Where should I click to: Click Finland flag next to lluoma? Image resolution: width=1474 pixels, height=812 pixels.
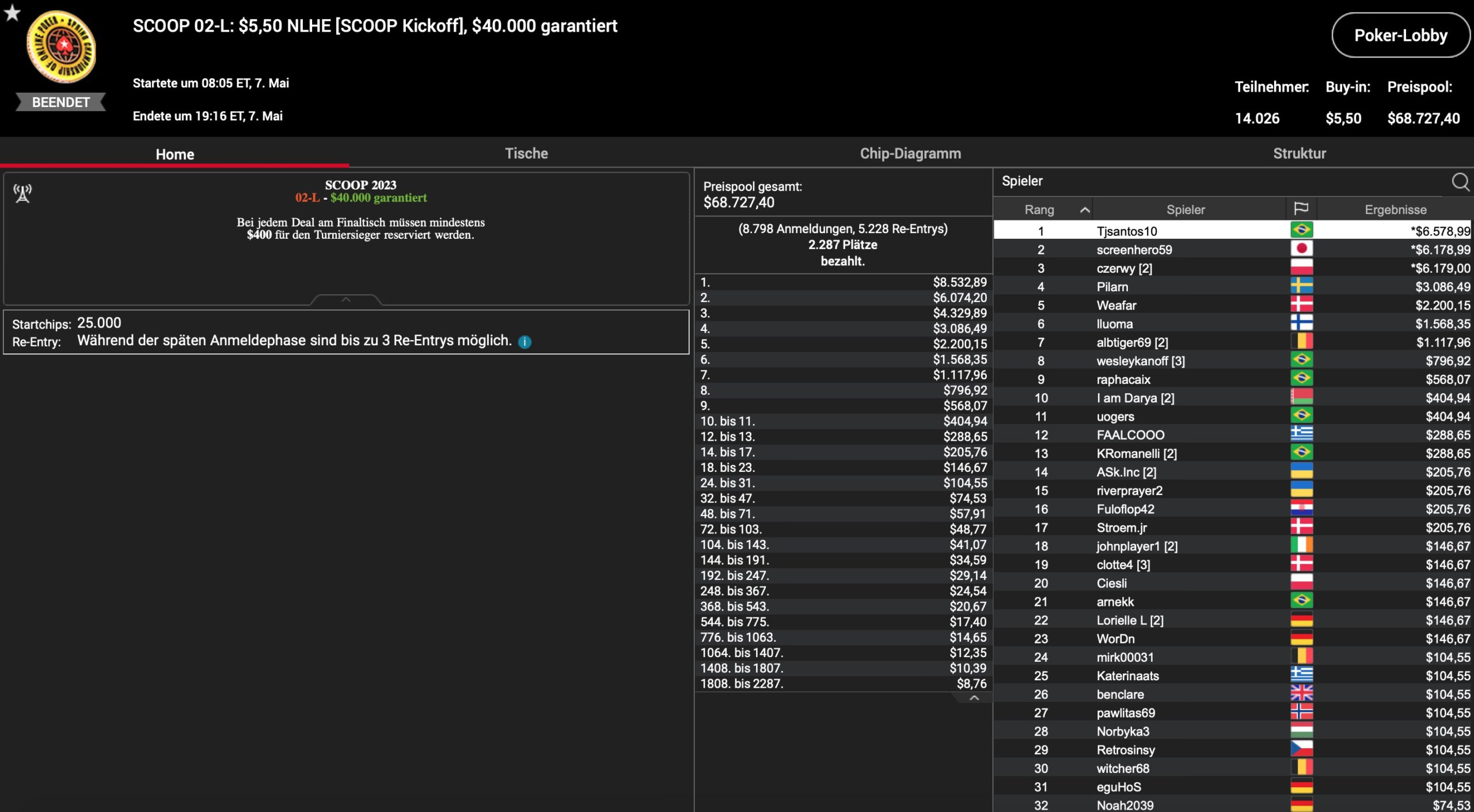[1301, 322]
